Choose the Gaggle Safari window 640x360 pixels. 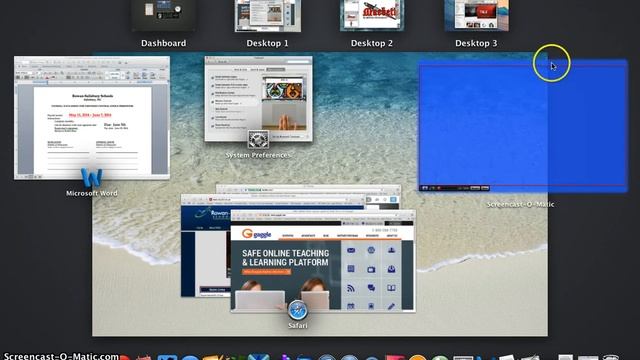tap(323, 261)
